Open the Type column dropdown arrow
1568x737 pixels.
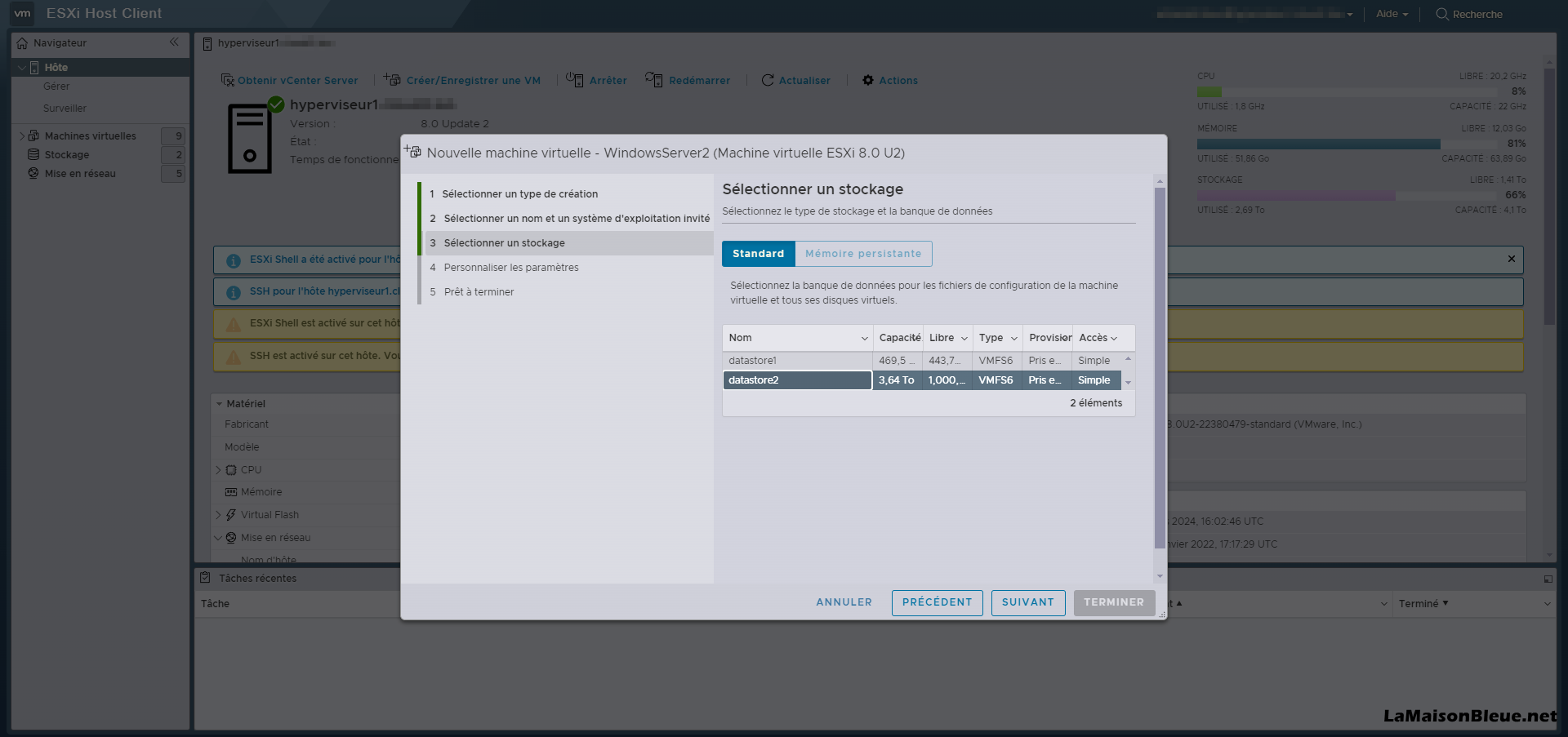1013,339
